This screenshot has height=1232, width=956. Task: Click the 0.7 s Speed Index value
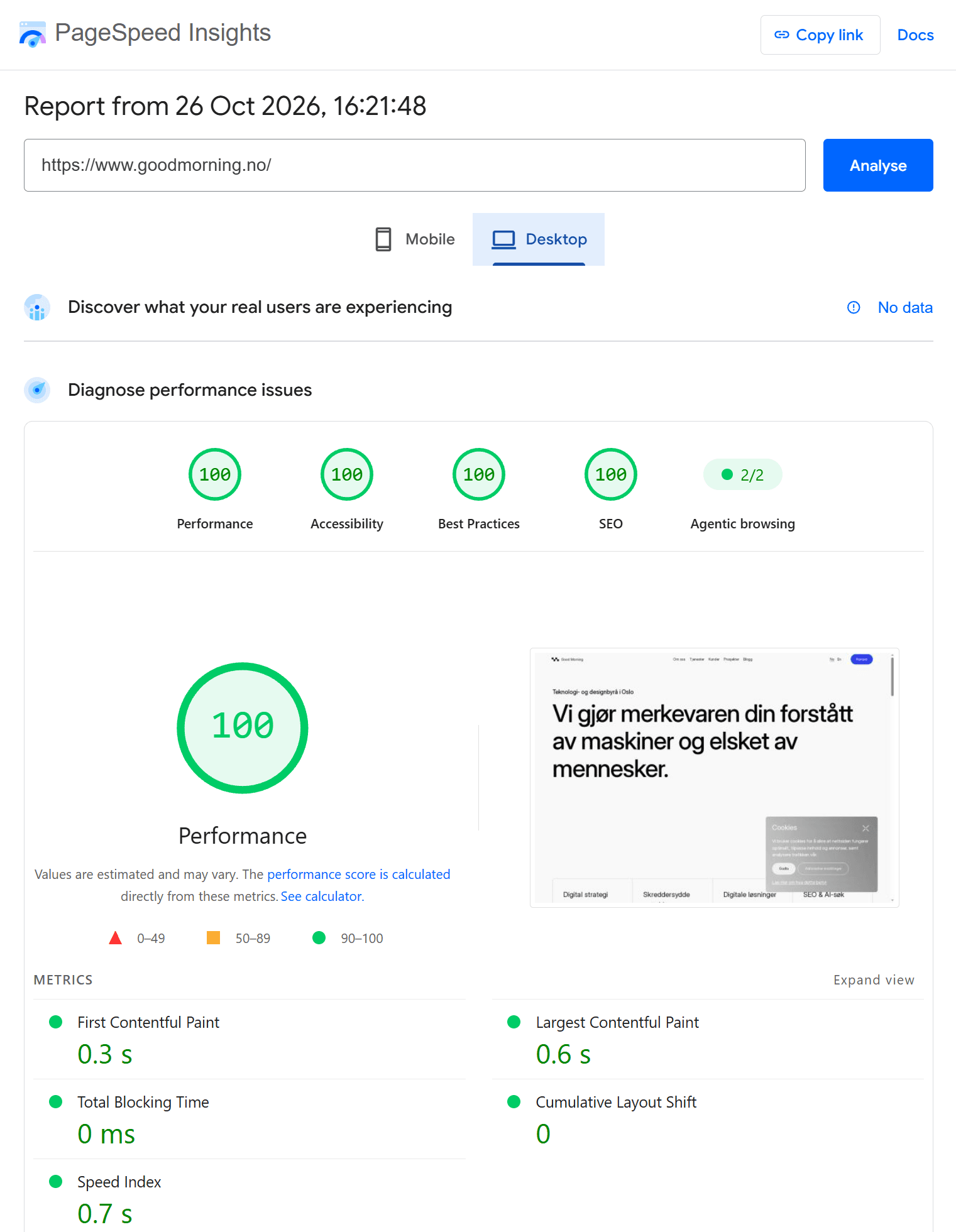pyautogui.click(x=105, y=1214)
